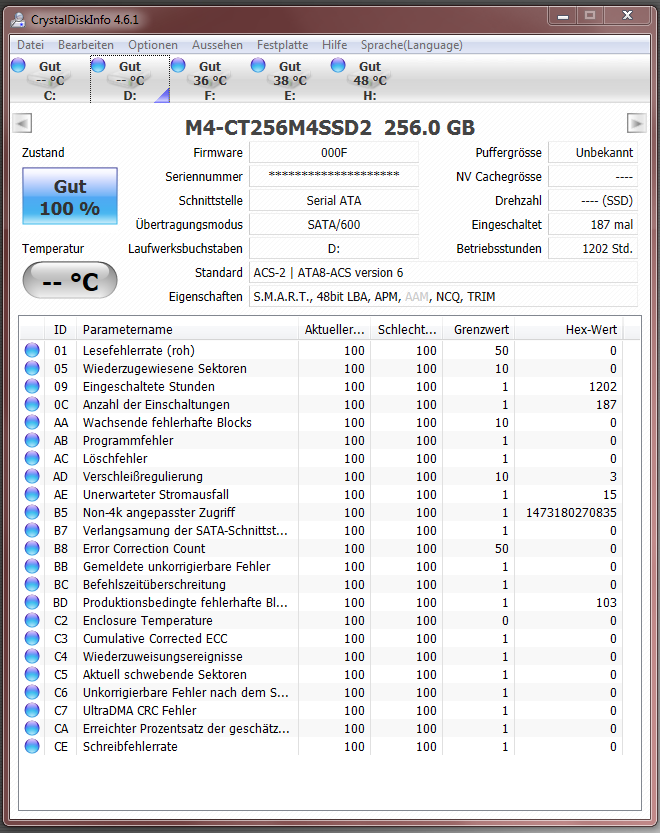Image resolution: width=660 pixels, height=833 pixels.
Task: Click status orb for Anzahl der Einschaltungen
Action: [32, 404]
